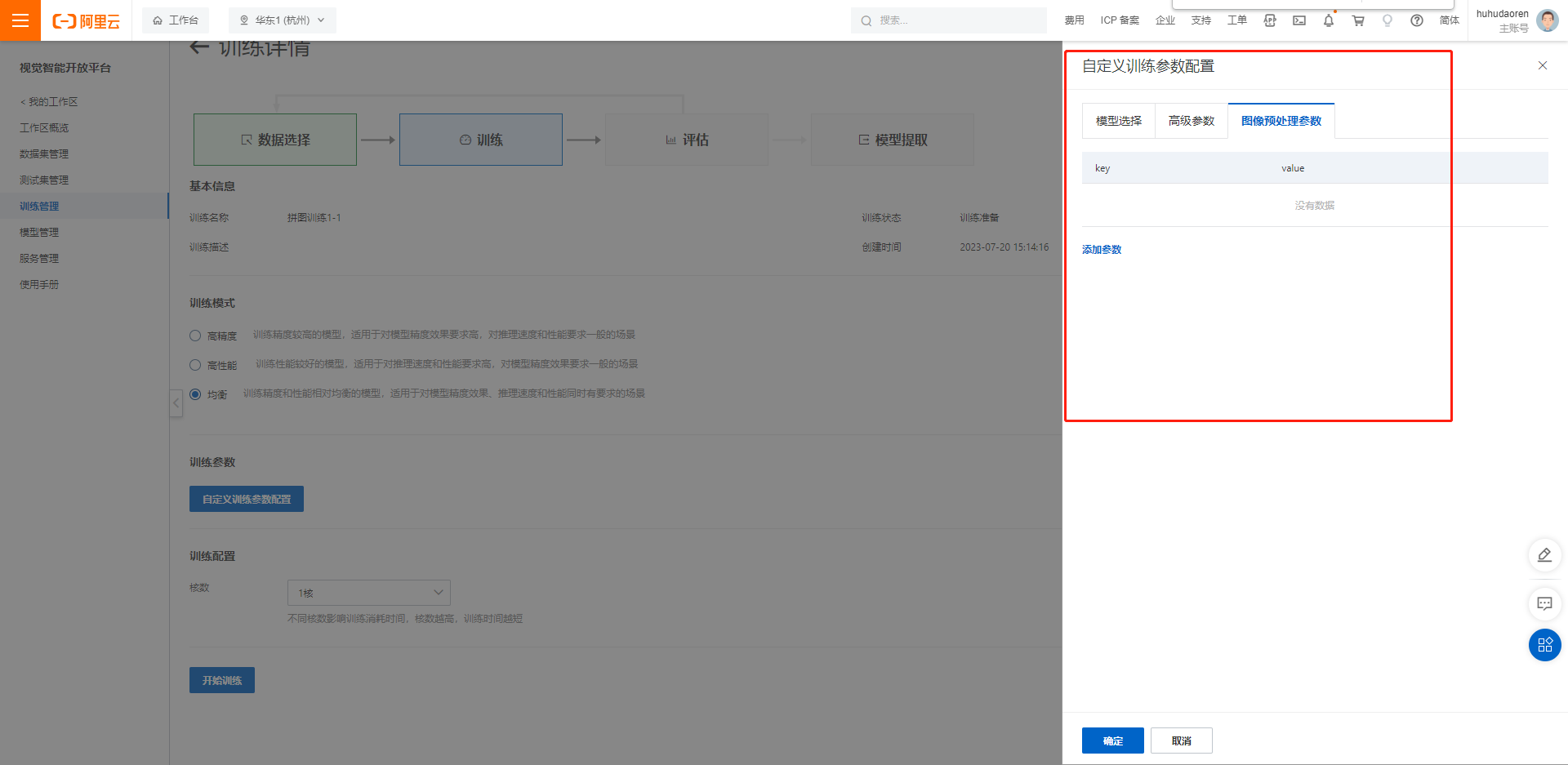The width and height of the screenshot is (1568, 765).
Task: Click 添加参数 link
Action: point(1102,250)
